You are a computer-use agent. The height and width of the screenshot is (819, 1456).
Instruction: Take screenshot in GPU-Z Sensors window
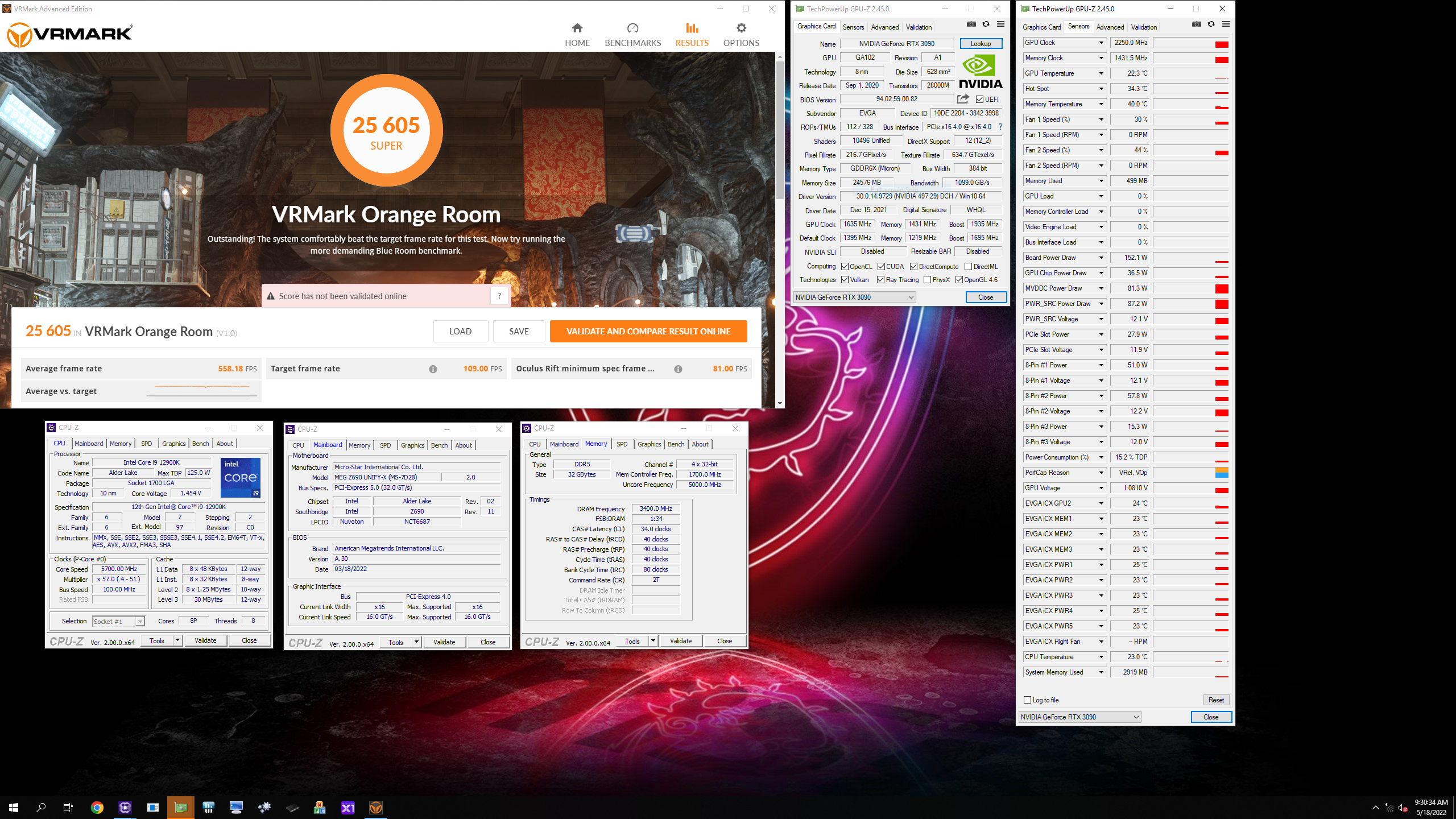pos(1197,24)
